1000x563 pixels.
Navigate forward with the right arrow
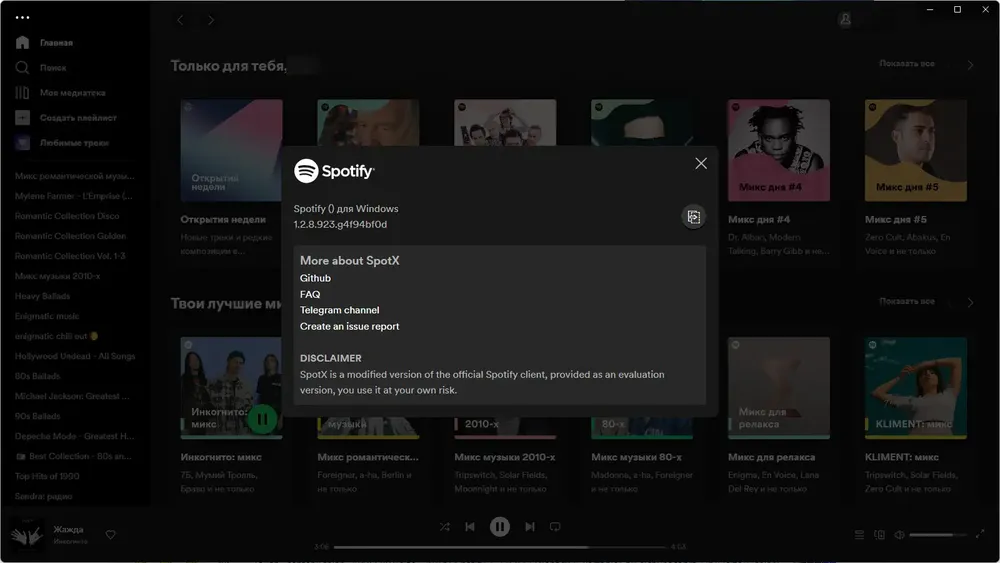tap(210, 20)
